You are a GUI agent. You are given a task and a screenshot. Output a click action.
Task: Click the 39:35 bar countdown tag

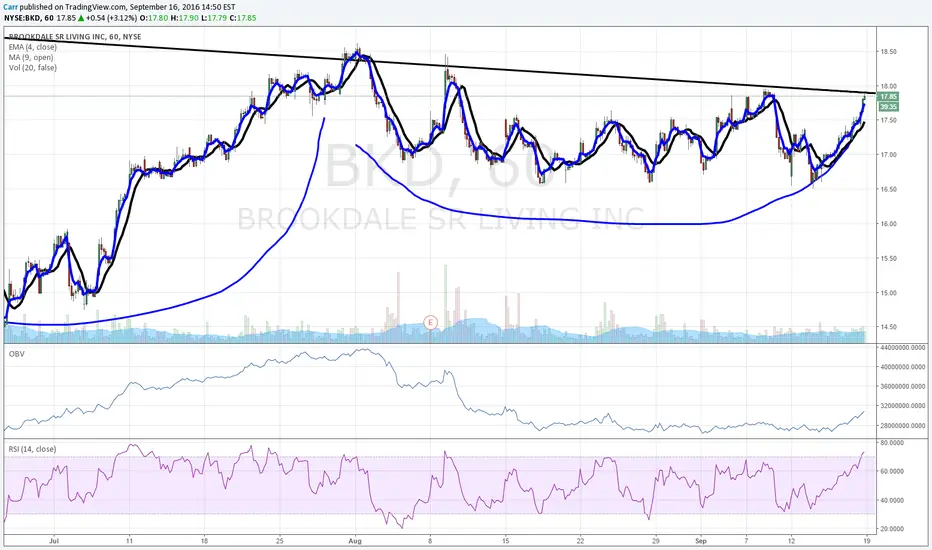888,107
